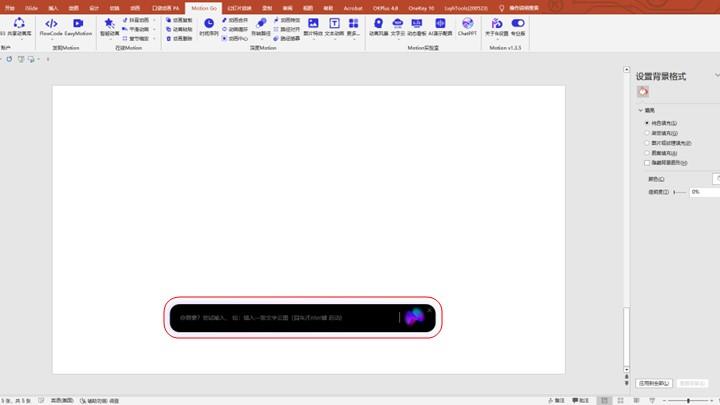Open the Motion Go ribbon tab
This screenshot has width=720, height=405.
pos(204,8)
